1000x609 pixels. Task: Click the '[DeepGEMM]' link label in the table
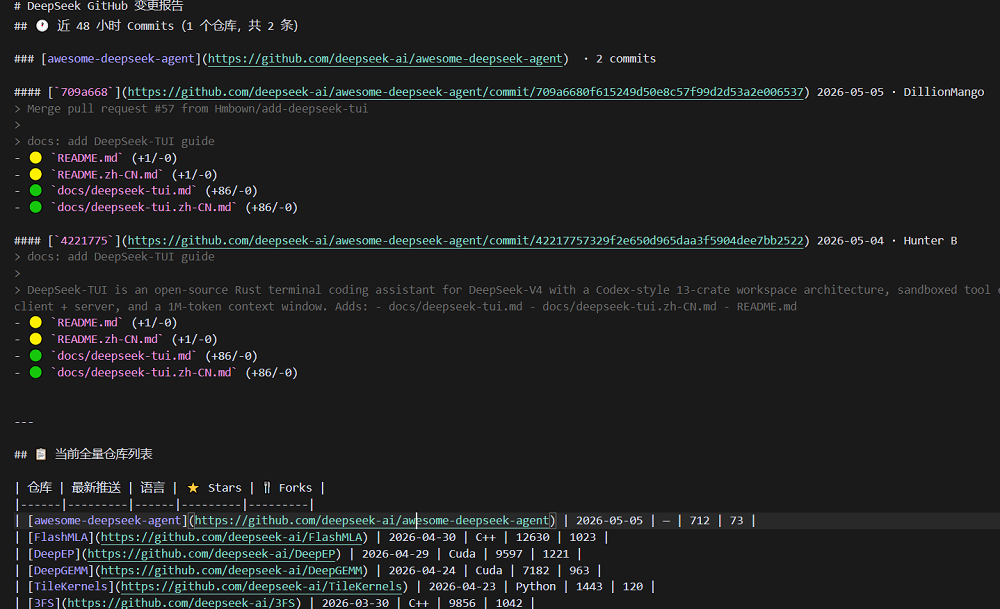click(x=61, y=570)
